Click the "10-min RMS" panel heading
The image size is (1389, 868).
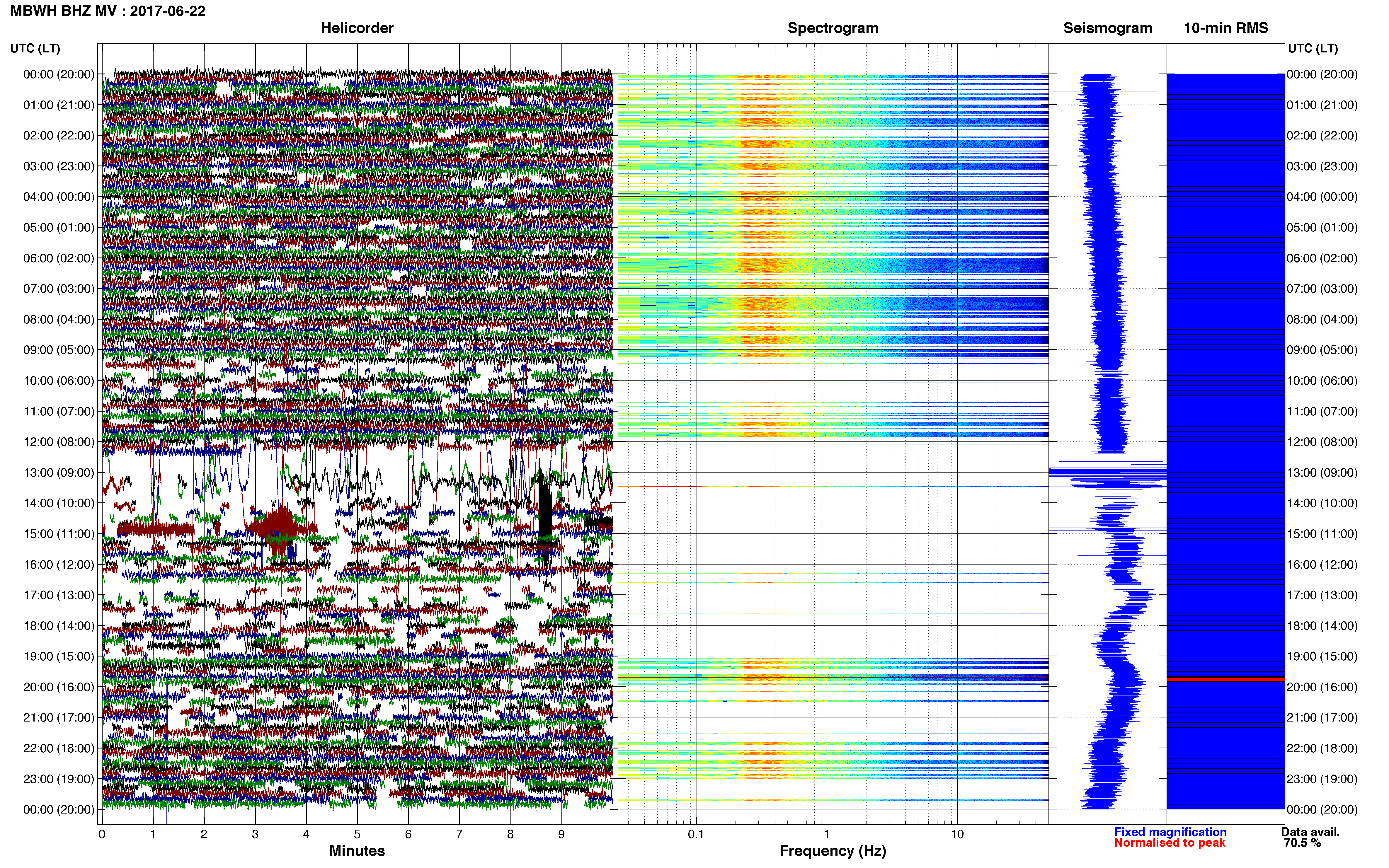1226,28
